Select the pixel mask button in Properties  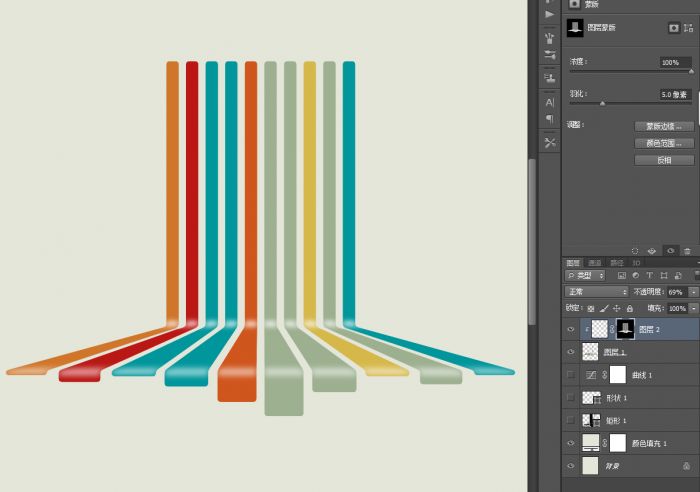coord(673,28)
